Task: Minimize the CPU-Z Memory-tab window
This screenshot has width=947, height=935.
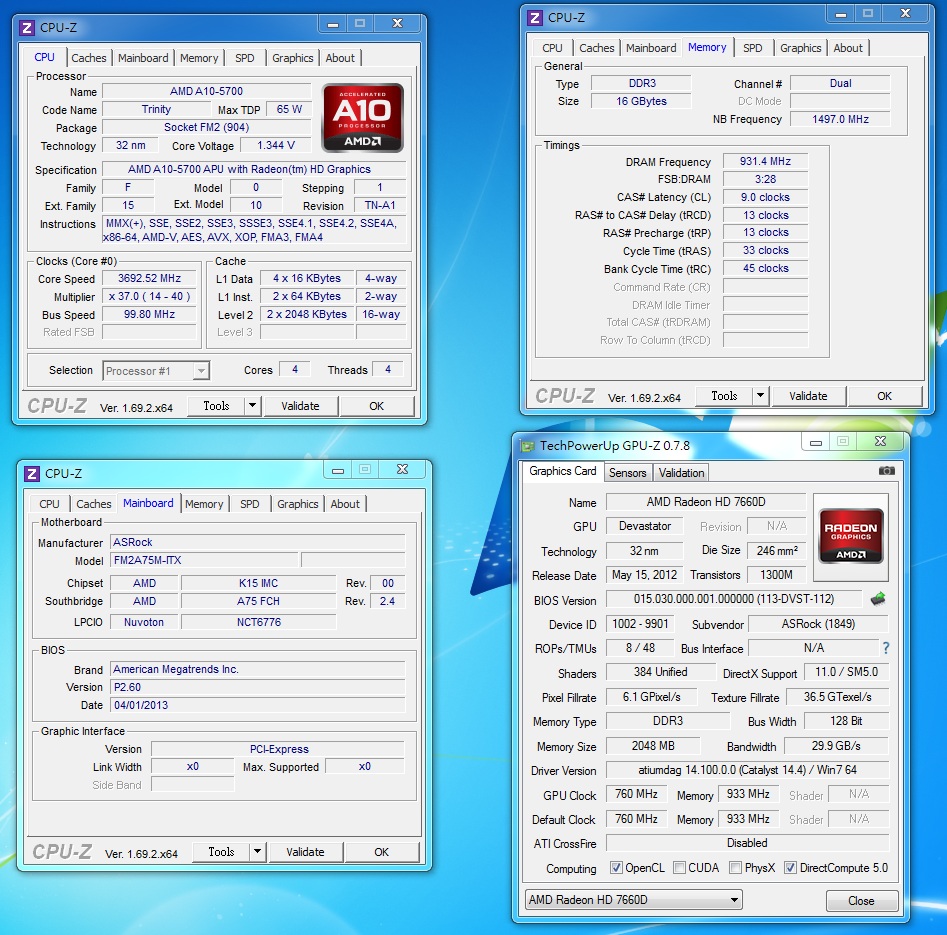Action: point(840,14)
